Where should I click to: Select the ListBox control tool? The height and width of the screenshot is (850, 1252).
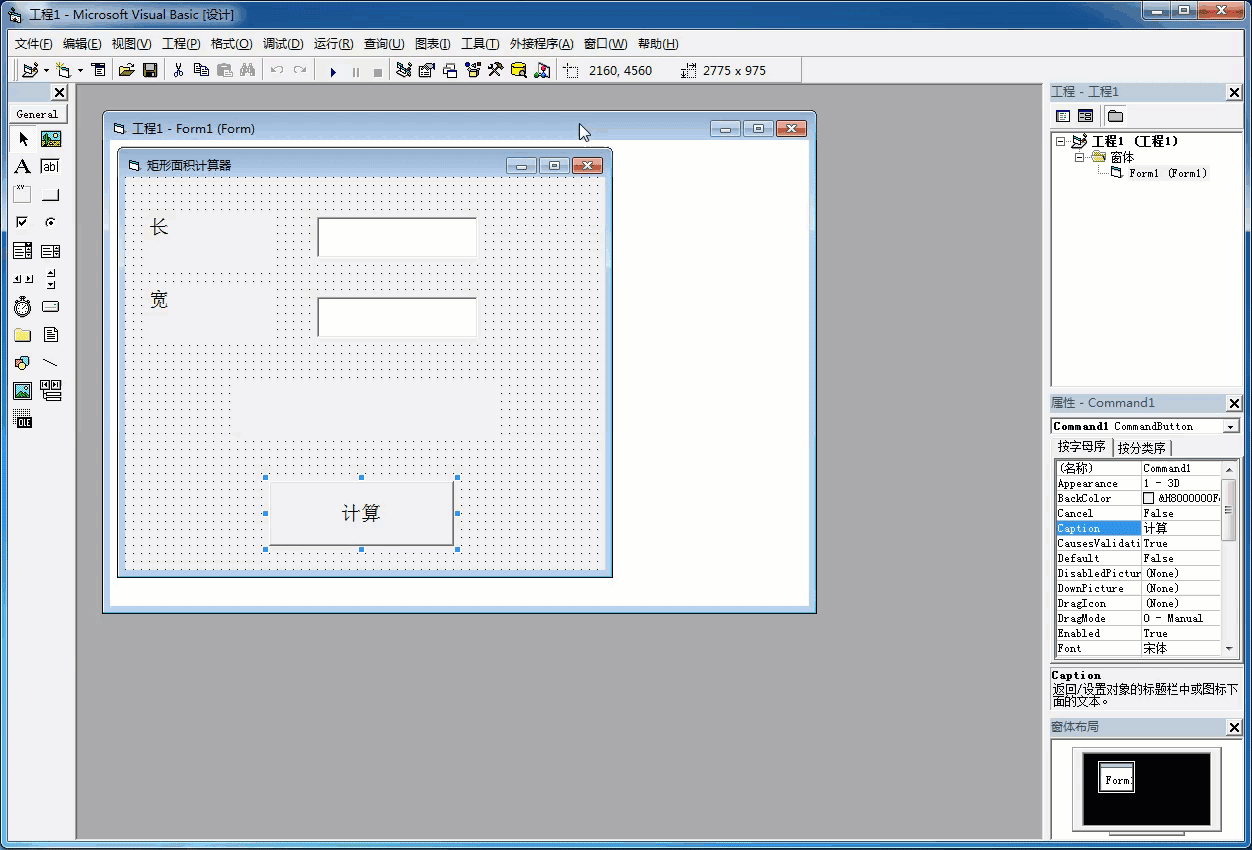pyautogui.click(x=51, y=251)
